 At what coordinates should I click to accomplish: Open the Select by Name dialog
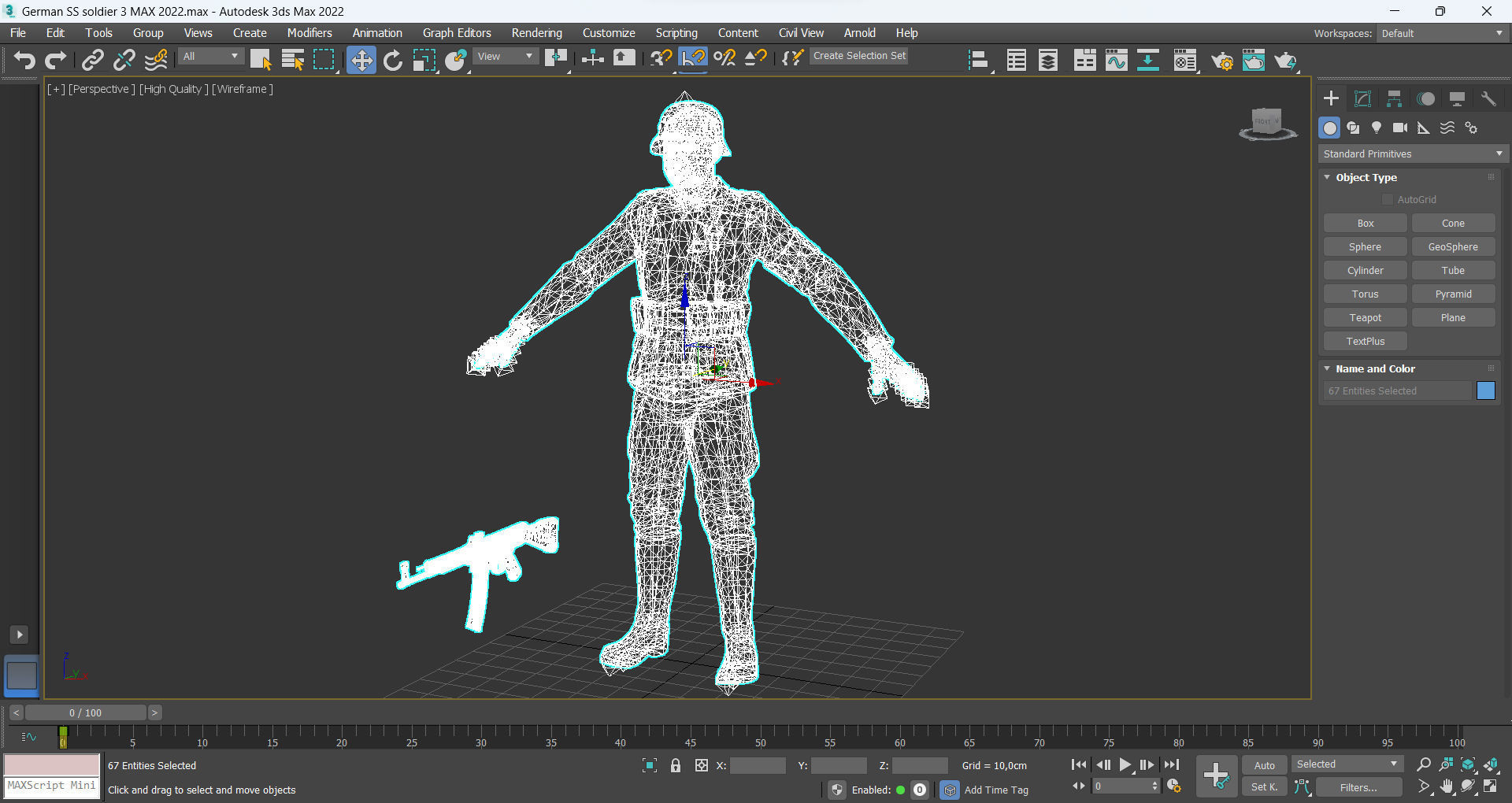(292, 60)
